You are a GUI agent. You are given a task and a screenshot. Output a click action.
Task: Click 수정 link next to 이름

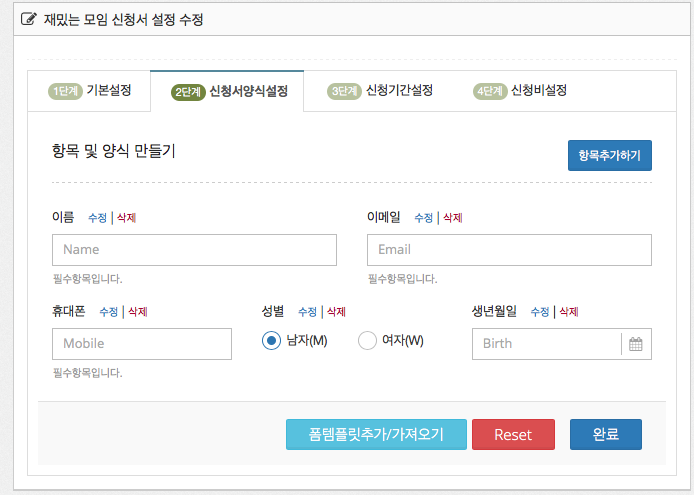[x=97, y=218]
